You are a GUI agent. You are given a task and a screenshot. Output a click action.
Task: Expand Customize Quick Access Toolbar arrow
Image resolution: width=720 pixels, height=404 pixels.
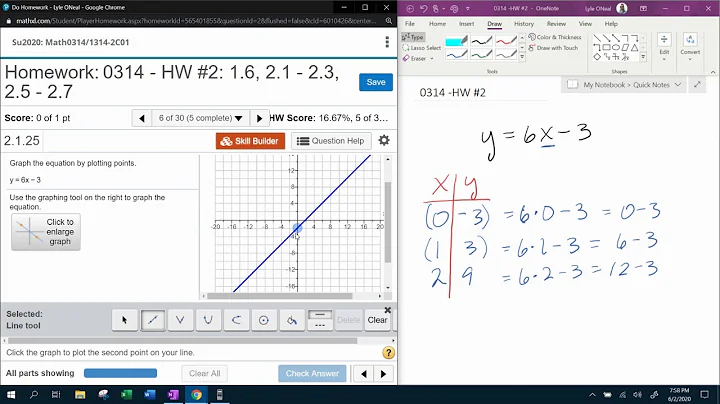(x=467, y=8)
